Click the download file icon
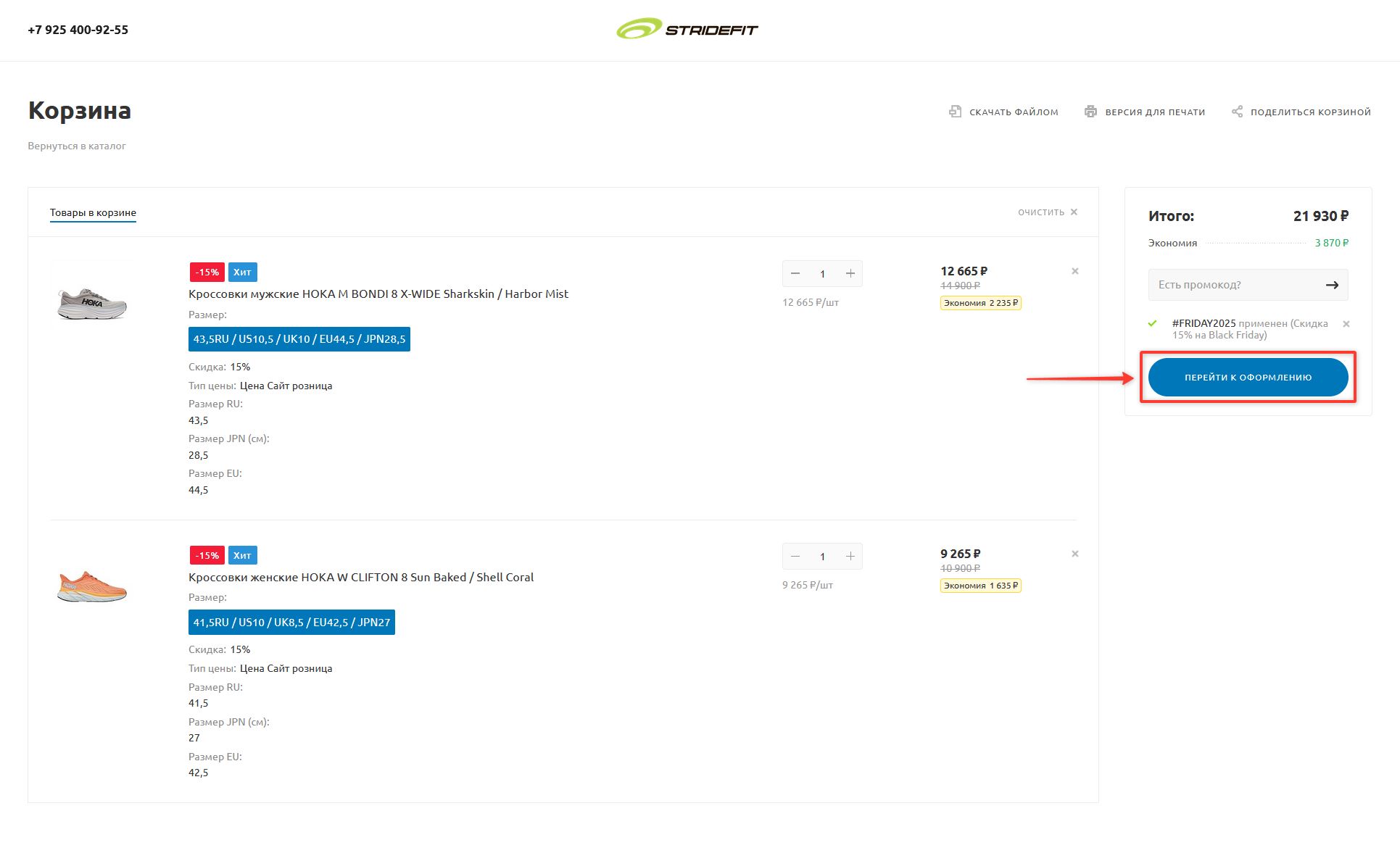Screen dimensions: 1400x861 tap(955, 112)
